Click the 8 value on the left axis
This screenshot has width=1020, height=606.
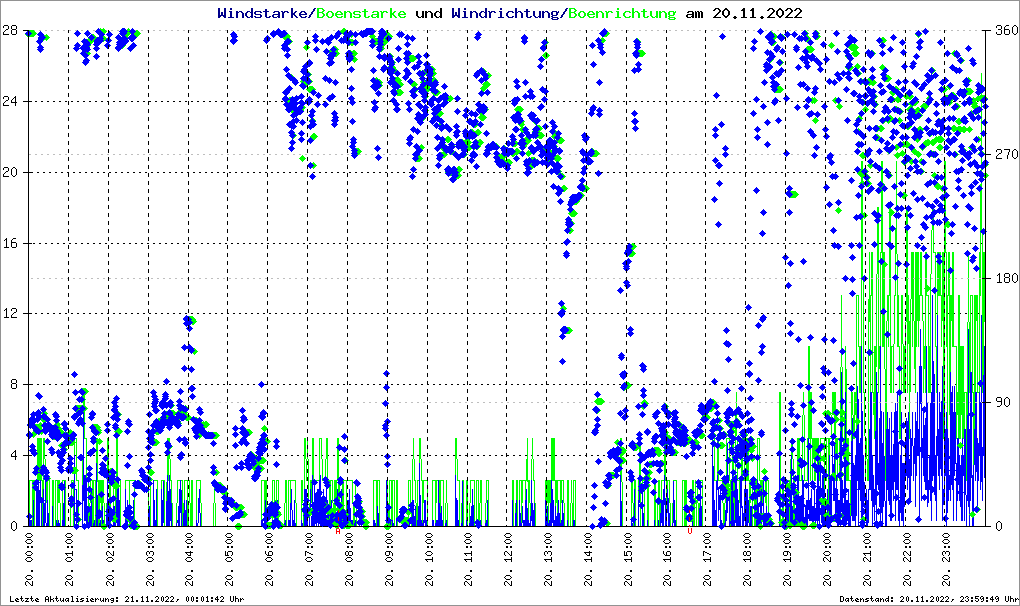coord(12,384)
